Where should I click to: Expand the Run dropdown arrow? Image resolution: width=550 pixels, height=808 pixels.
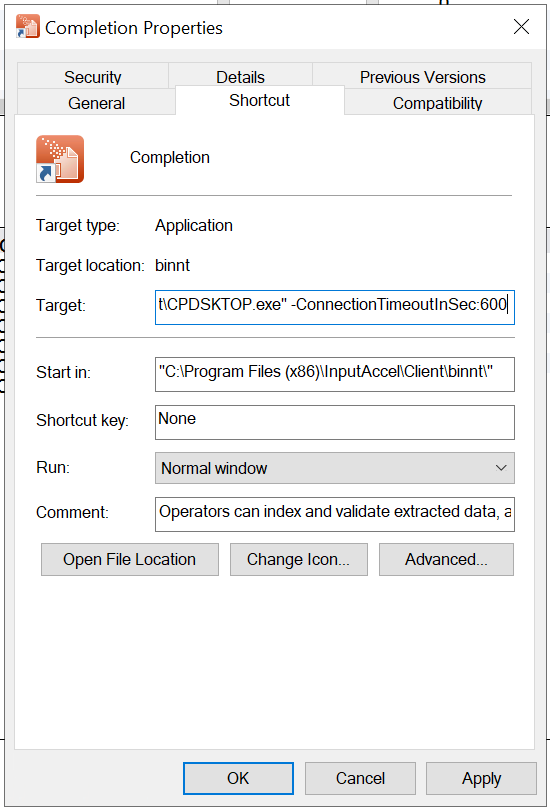pyautogui.click(x=501, y=468)
